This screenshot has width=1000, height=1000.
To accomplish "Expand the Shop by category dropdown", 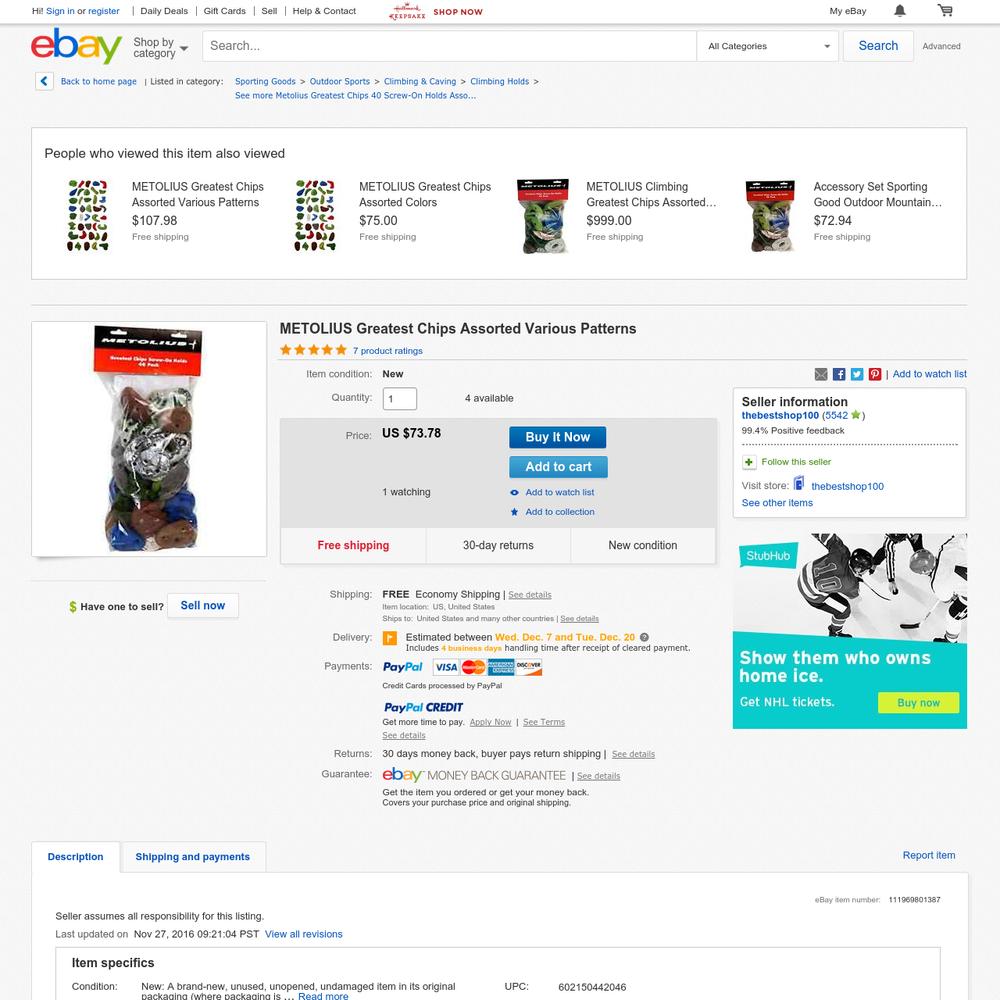I will click(x=160, y=47).
